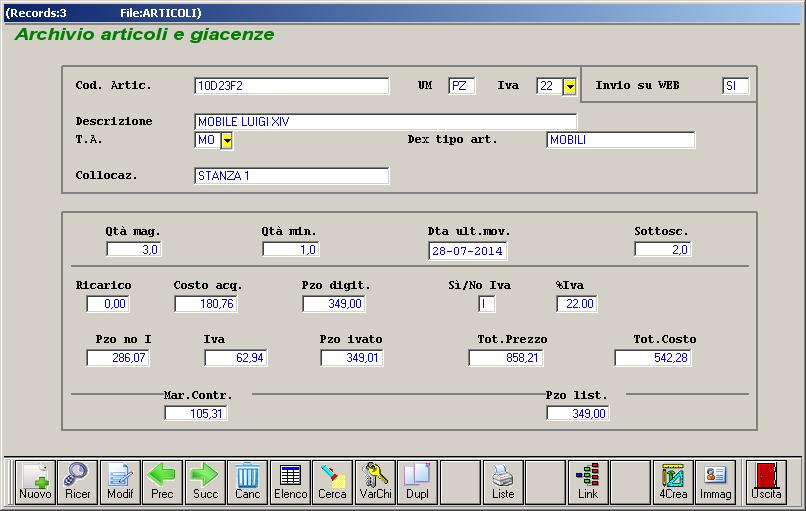Open VarChi keys icon
The width and height of the screenshot is (806, 511).
coord(375,482)
